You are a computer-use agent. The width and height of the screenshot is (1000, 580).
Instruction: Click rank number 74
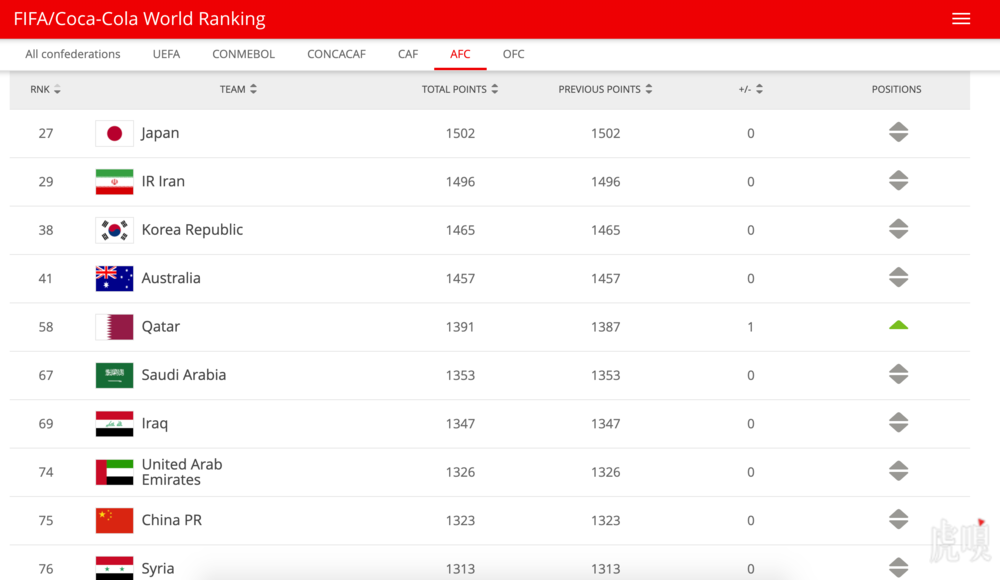(45, 472)
